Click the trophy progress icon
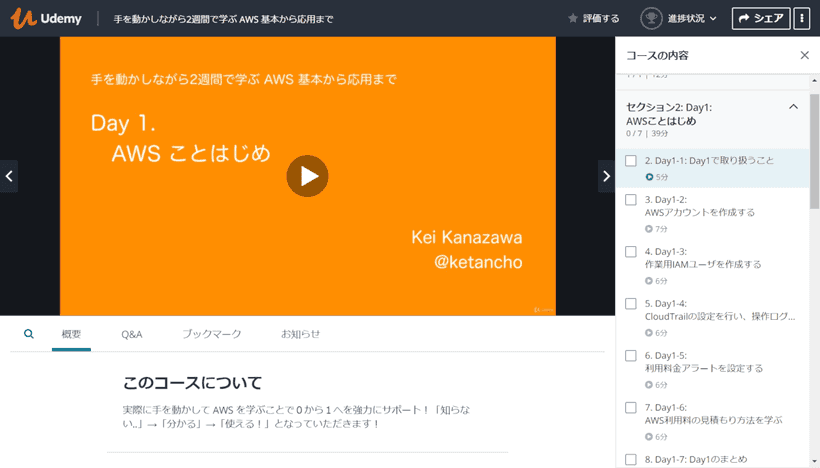Viewport: 820px width, 468px height. tap(651, 18)
